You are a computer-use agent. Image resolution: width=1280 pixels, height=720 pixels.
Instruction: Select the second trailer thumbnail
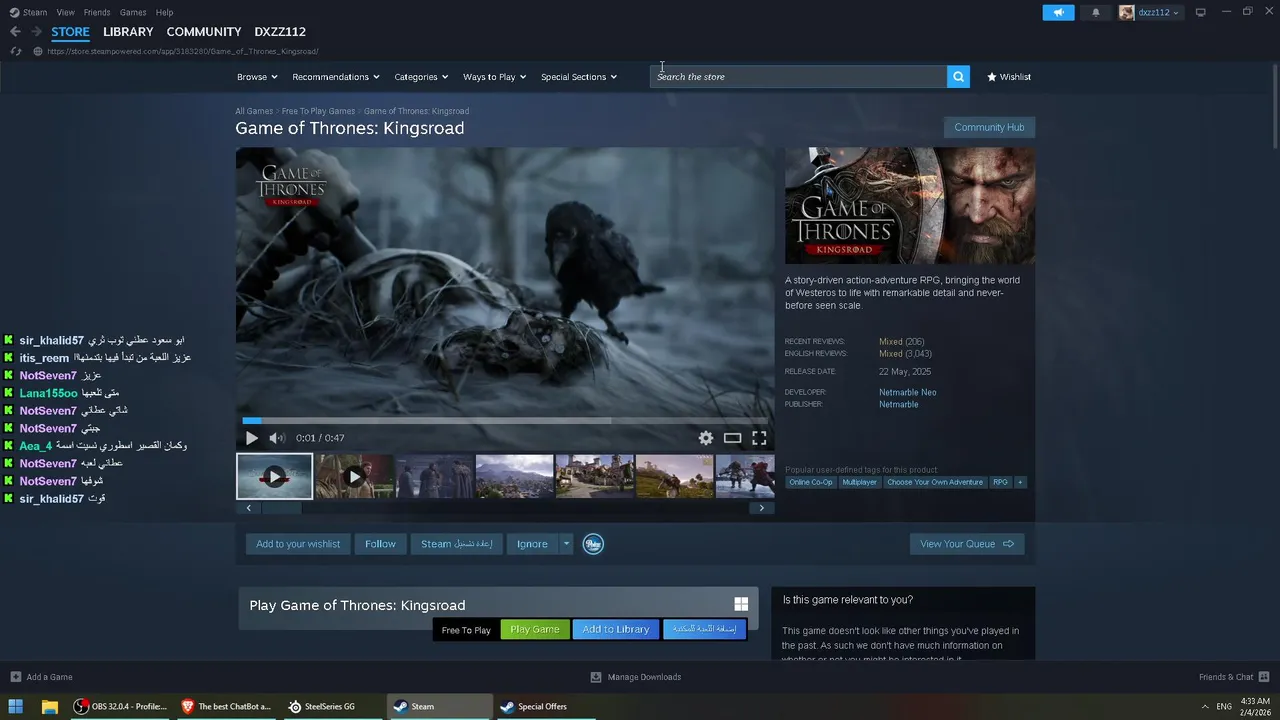pyautogui.click(x=354, y=476)
